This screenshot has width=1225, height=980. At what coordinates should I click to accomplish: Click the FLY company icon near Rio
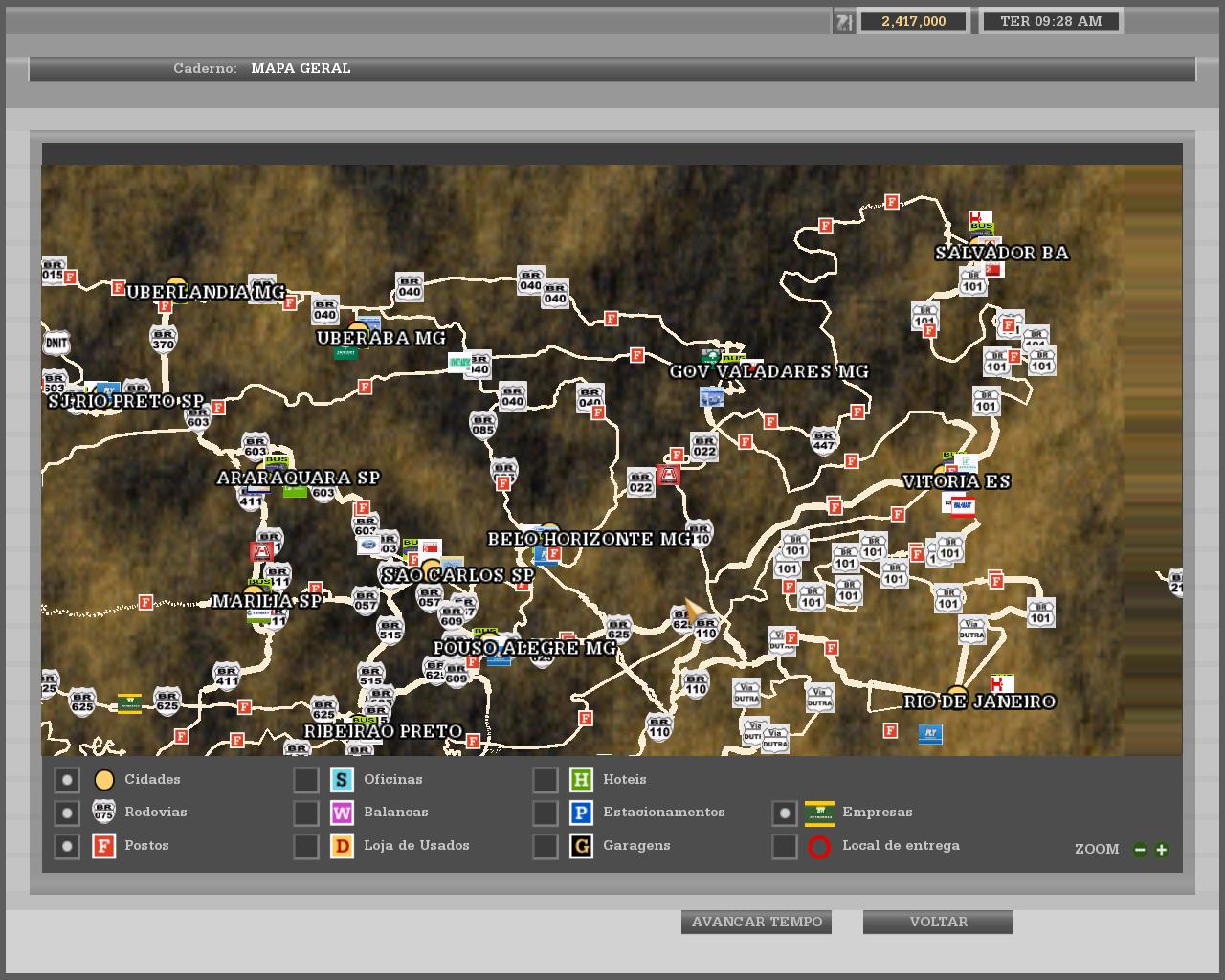[929, 734]
